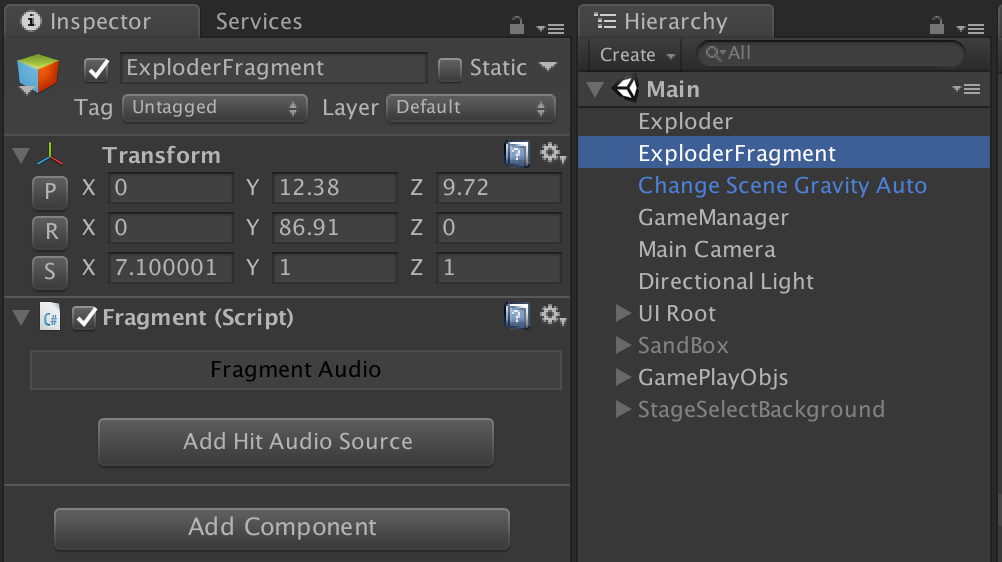Click the Add Hit Audio Source button

pos(296,442)
